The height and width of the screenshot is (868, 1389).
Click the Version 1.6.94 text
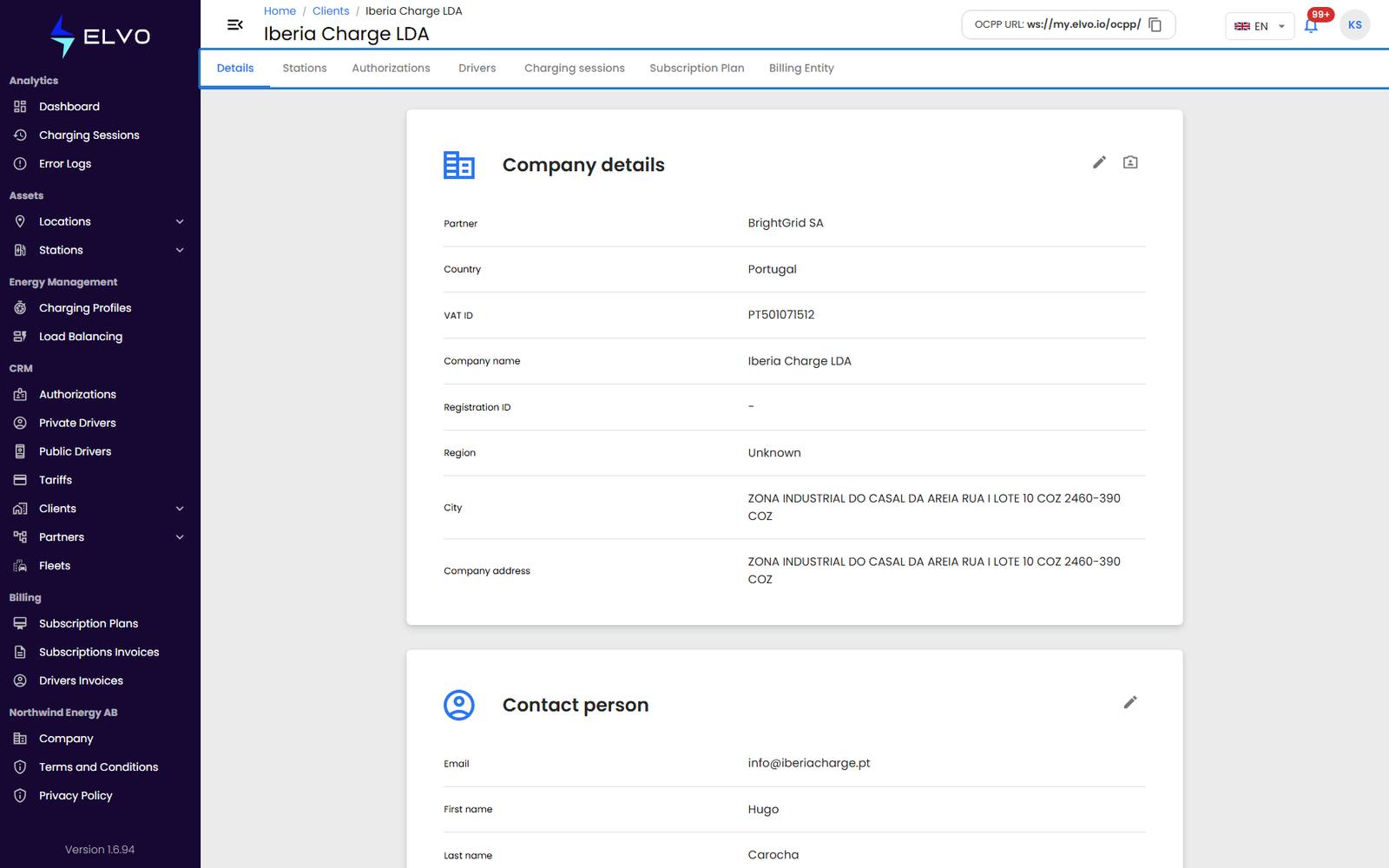click(100, 850)
